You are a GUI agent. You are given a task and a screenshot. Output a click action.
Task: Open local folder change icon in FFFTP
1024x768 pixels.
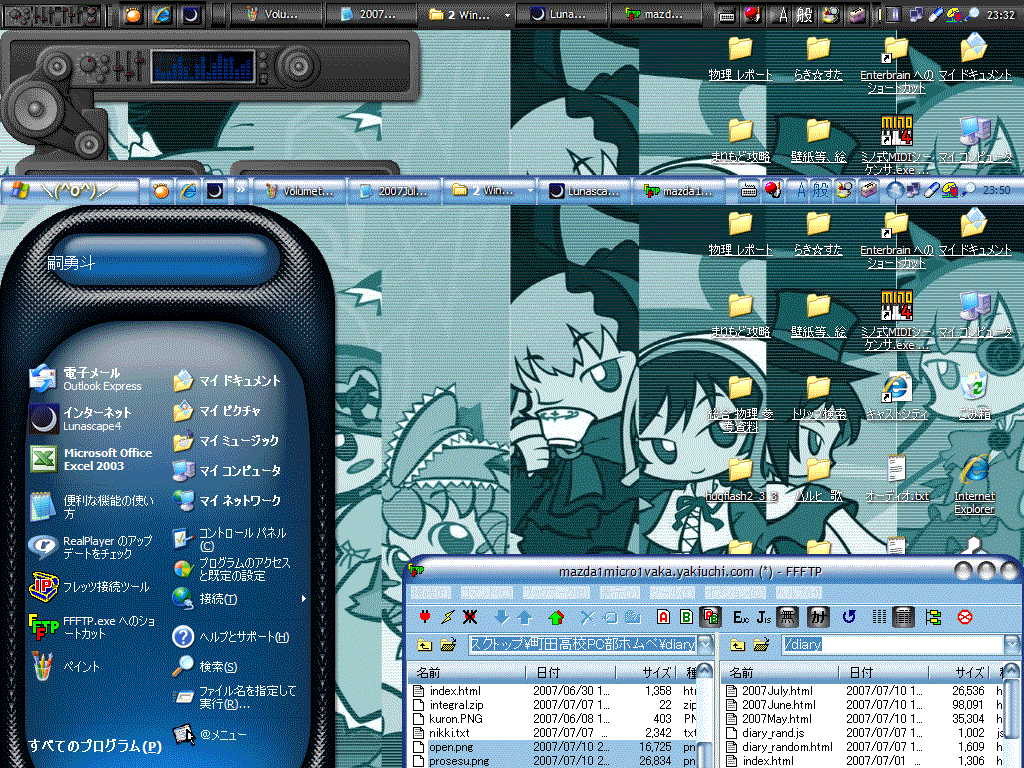(448, 645)
